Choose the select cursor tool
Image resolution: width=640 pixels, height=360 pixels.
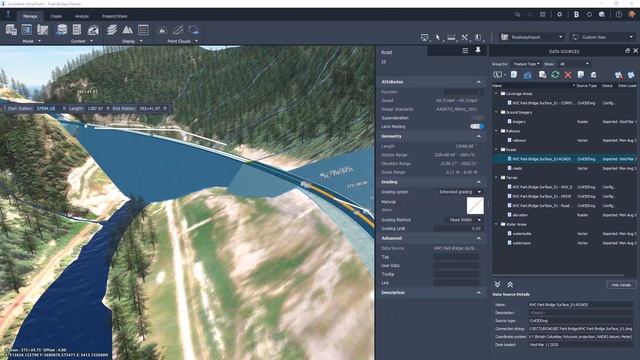[438, 38]
